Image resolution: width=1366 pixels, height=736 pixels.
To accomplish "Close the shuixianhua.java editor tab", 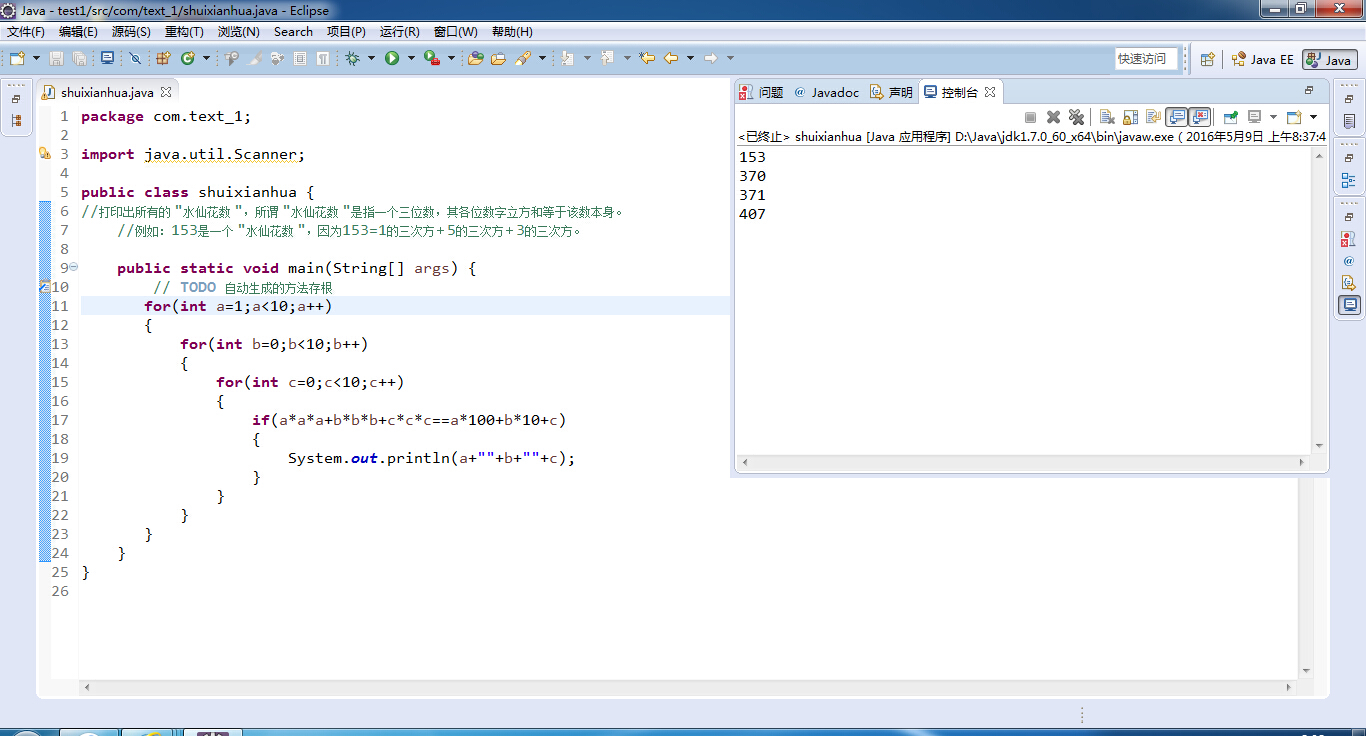I will click(x=166, y=92).
